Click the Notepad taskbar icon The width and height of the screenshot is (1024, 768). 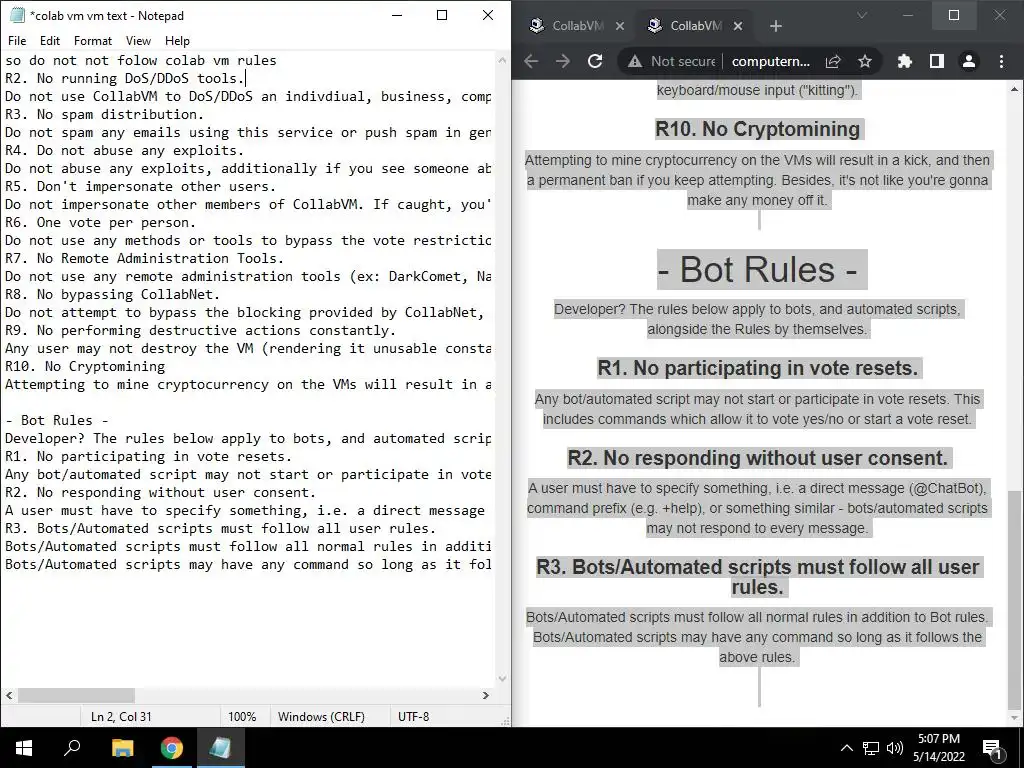pyautogui.click(x=220, y=748)
